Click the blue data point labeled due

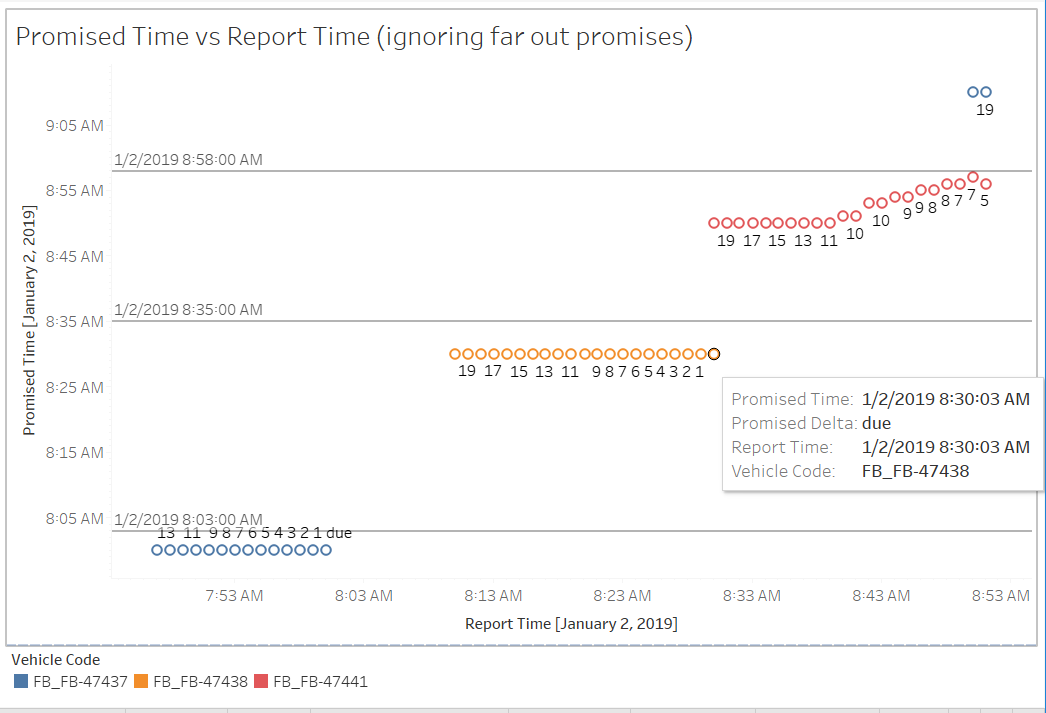click(x=327, y=549)
